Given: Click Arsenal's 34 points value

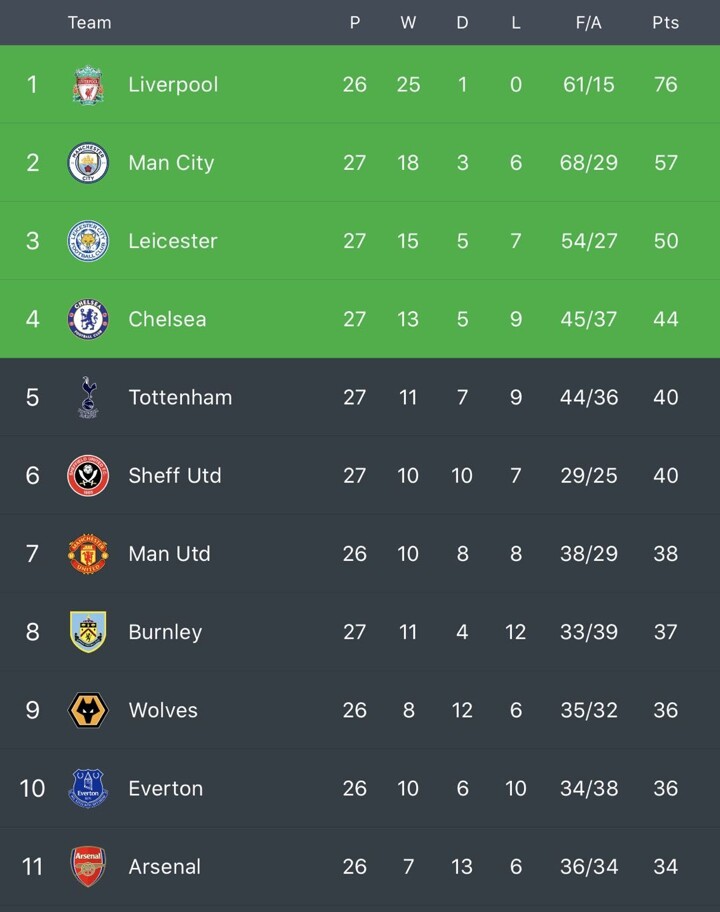Looking at the screenshot, I should coord(665,866).
